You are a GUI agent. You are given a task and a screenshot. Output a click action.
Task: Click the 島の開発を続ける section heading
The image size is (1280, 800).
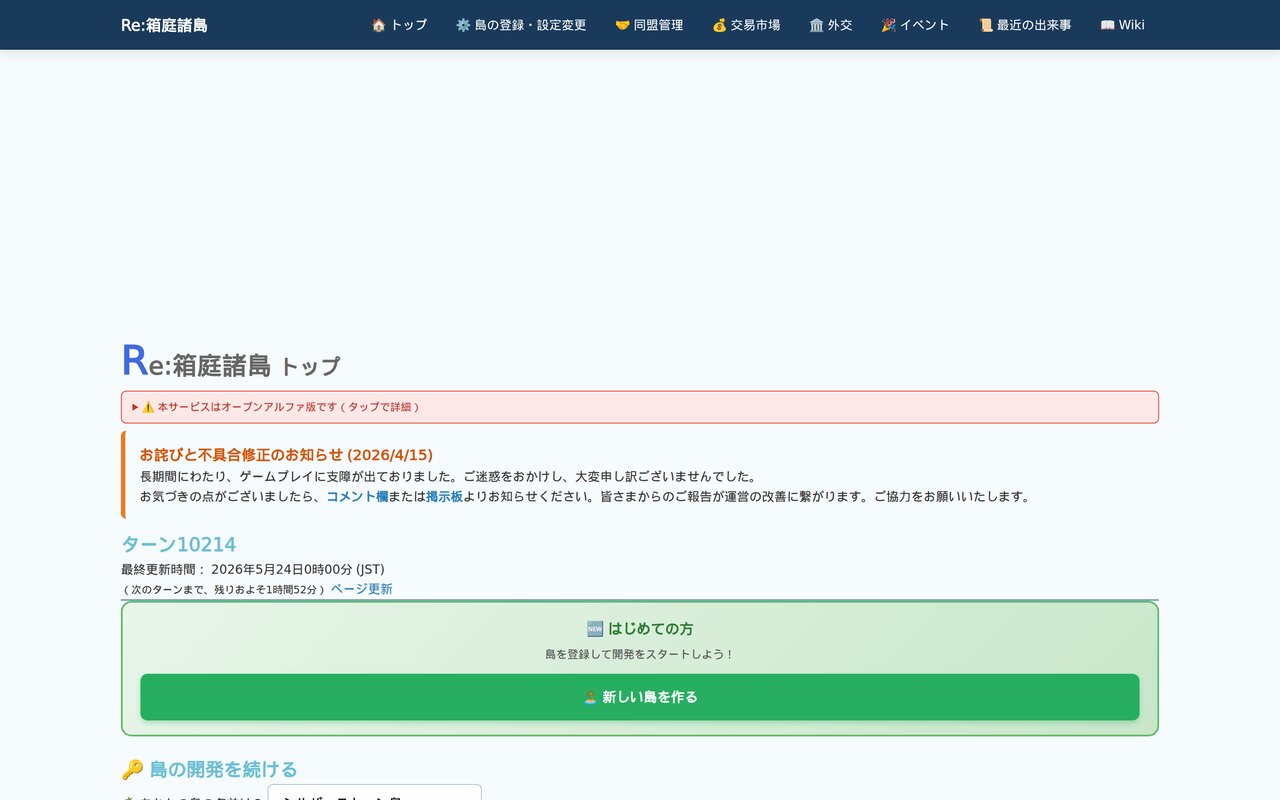(210, 769)
